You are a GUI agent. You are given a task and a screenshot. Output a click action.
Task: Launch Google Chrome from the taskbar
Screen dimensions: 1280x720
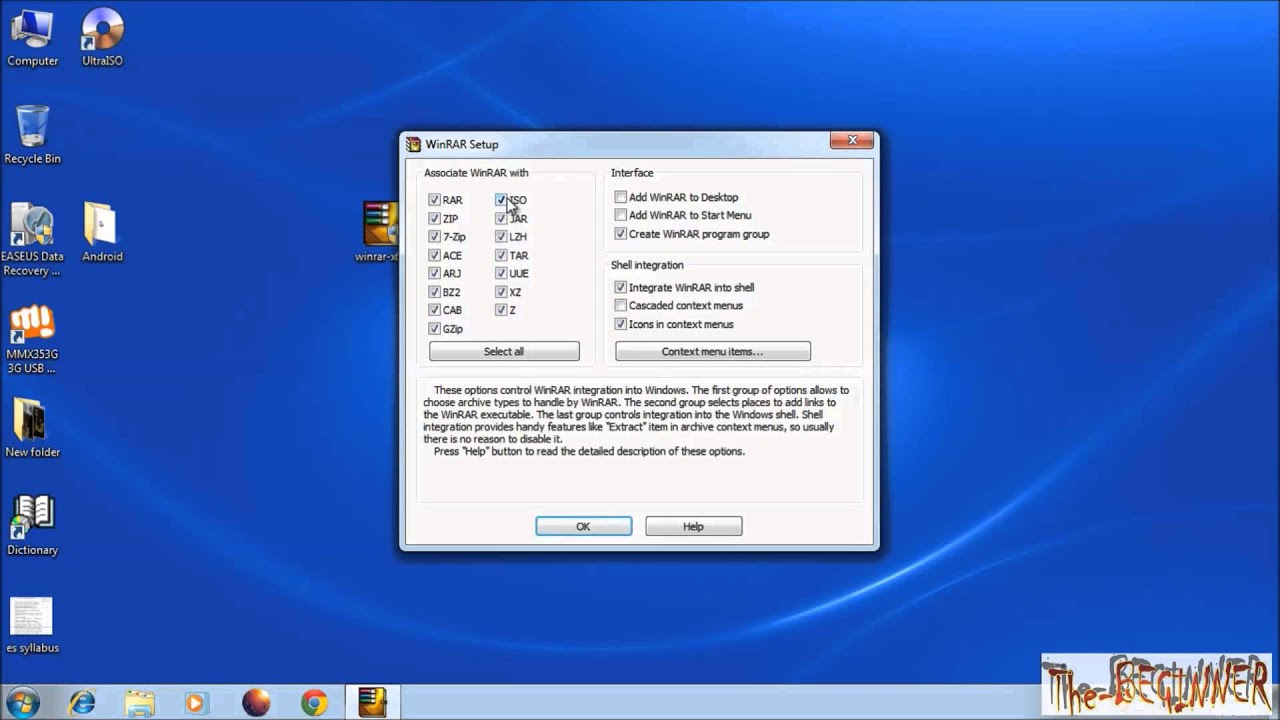[x=314, y=702]
